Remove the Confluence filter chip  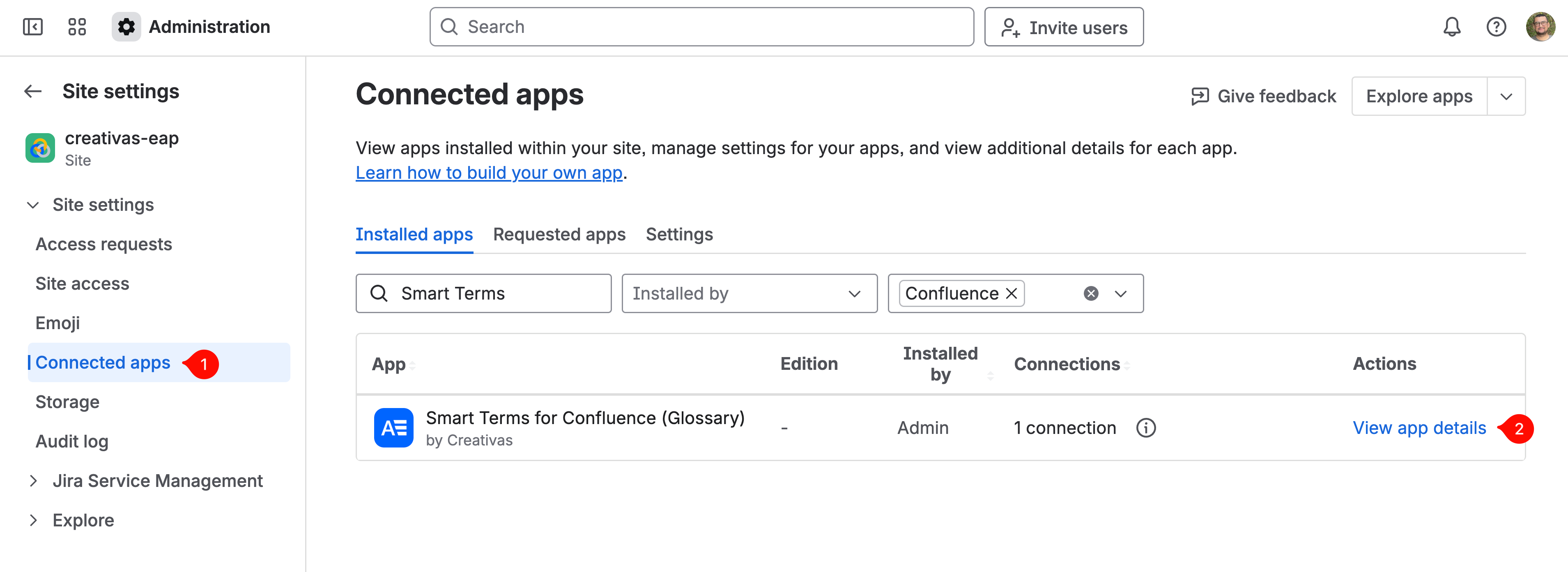1012,294
